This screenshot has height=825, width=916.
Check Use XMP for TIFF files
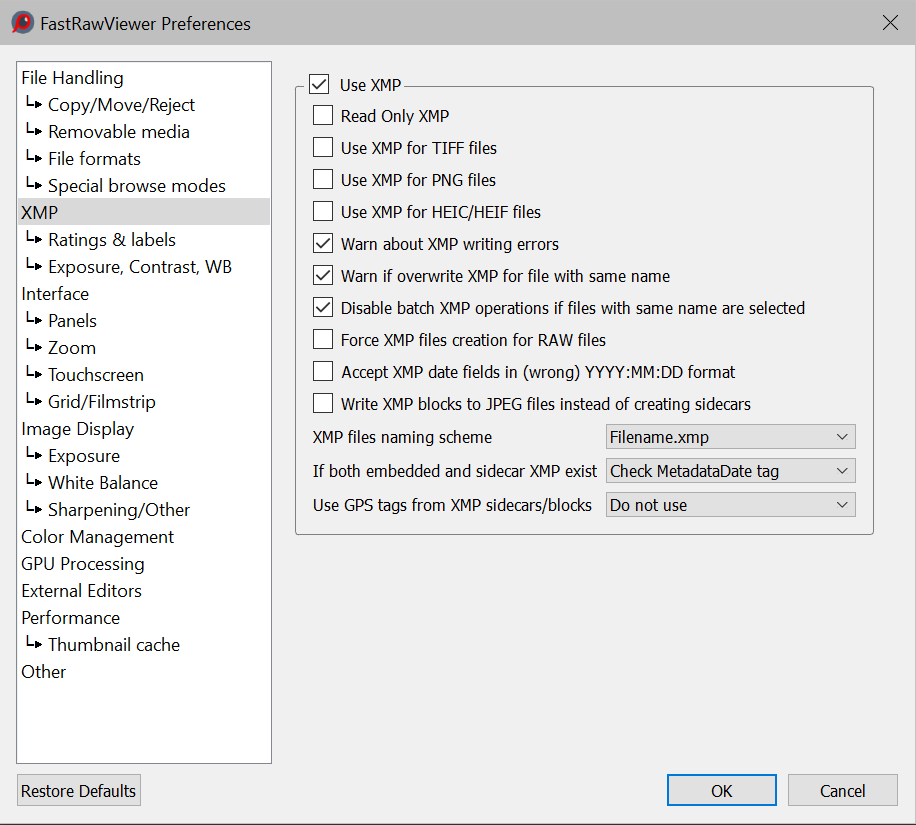coord(323,148)
